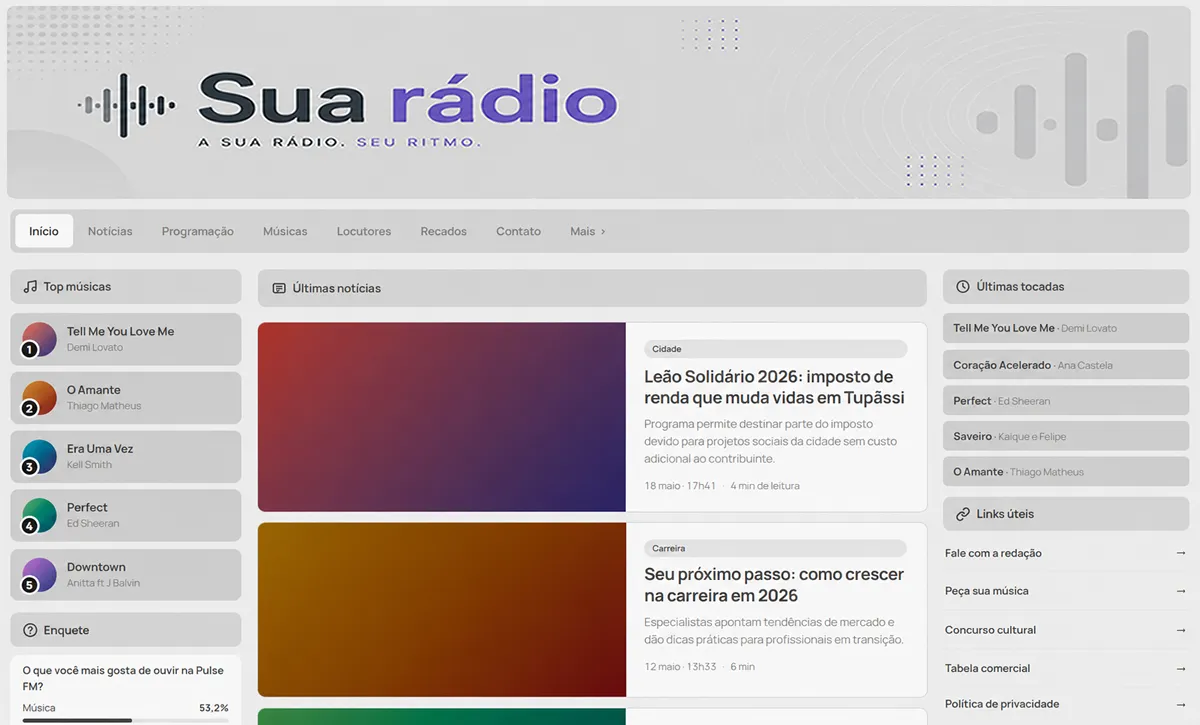The width and height of the screenshot is (1200, 725).
Task: Select Saveiro by Kaique e Felipe
Action: point(1066,436)
